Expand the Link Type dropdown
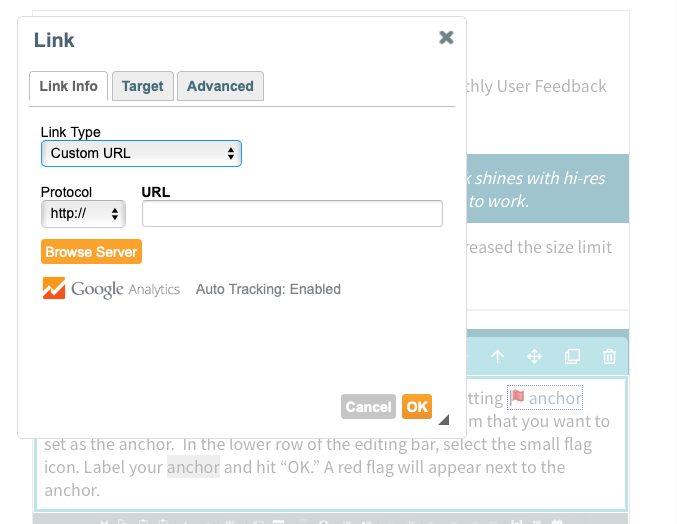The height and width of the screenshot is (524, 677). coord(141,153)
